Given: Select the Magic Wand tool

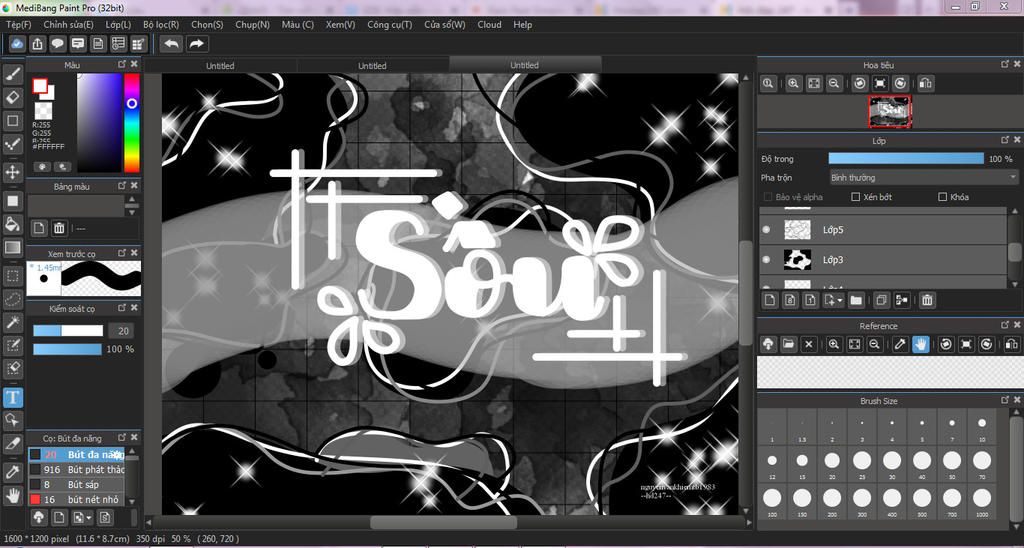Looking at the screenshot, I should coord(12,322).
